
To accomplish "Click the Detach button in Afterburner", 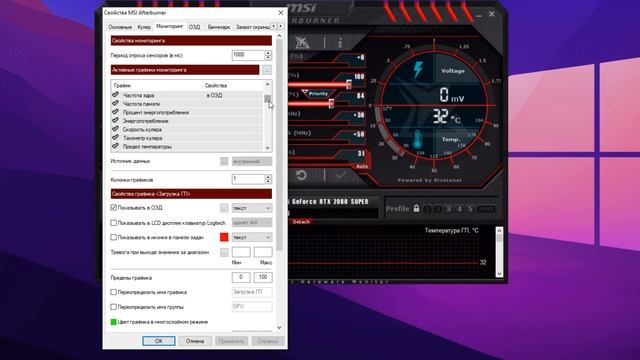I will pos(301,222).
